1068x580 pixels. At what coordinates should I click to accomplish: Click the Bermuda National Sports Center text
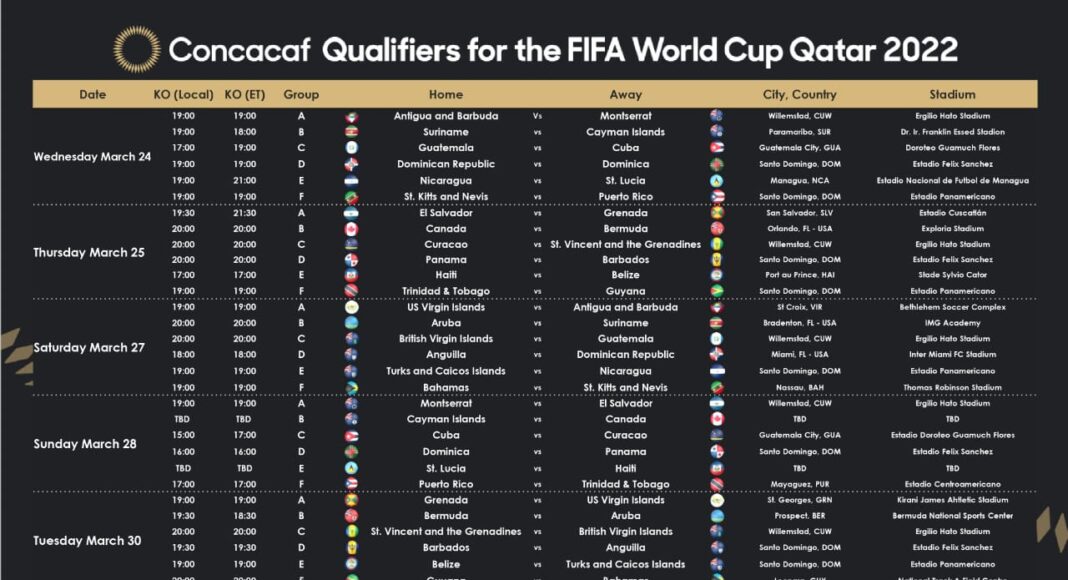951,516
